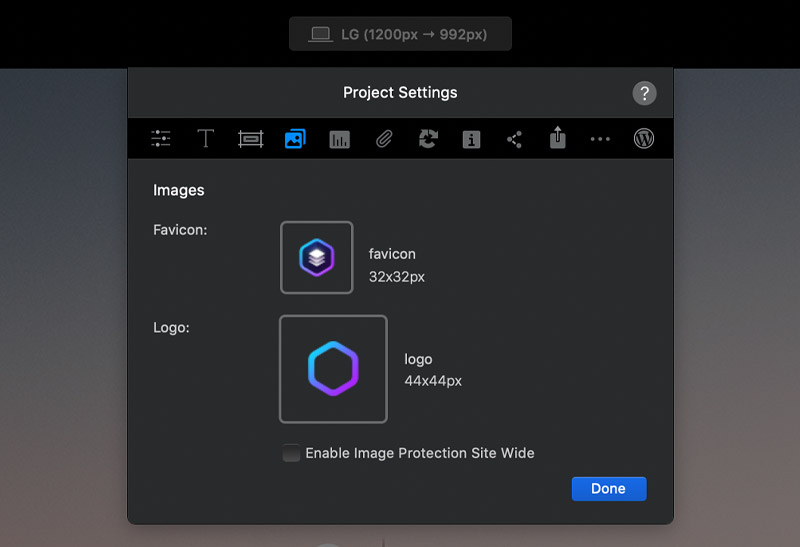Click the 'Favicon:' label

pyautogui.click(x=180, y=230)
